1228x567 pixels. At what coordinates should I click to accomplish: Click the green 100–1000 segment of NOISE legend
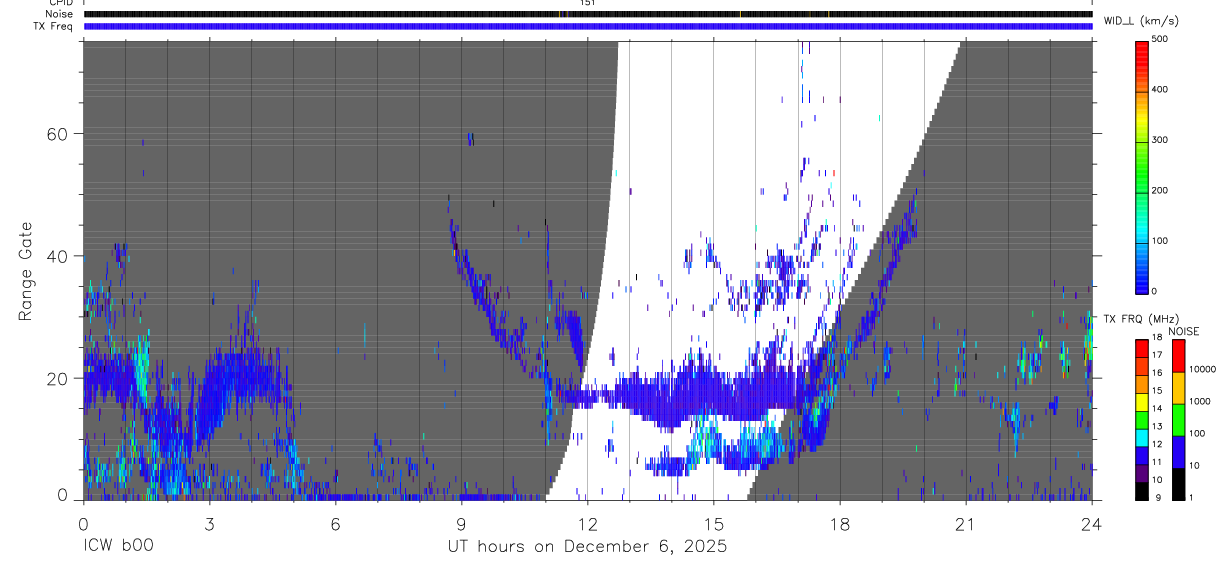click(1177, 420)
